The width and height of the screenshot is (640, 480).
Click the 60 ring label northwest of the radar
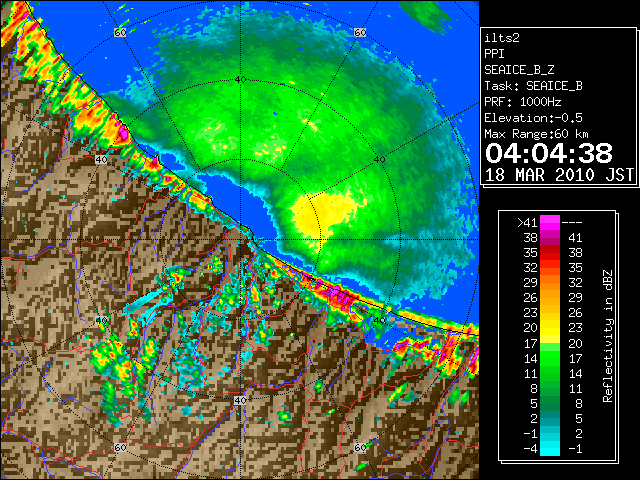(x=120, y=32)
